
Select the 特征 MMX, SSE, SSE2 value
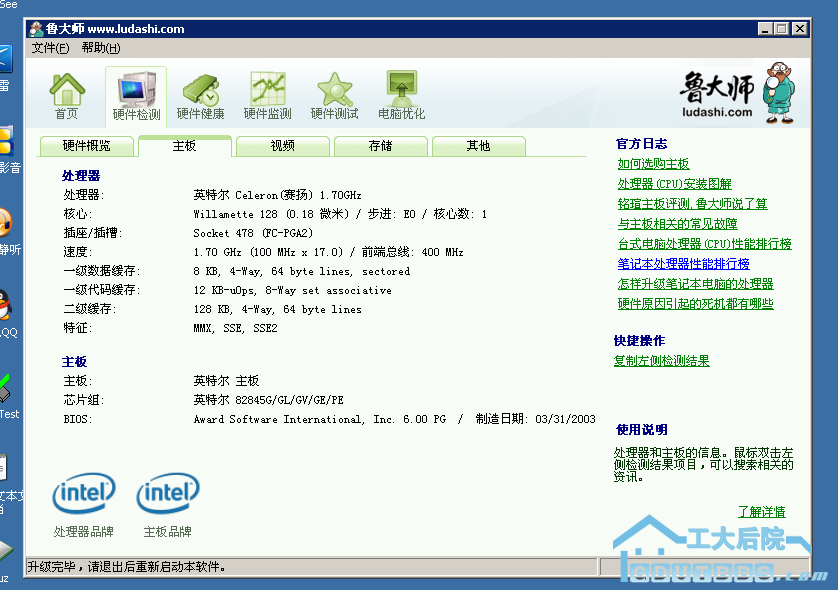[235, 328]
